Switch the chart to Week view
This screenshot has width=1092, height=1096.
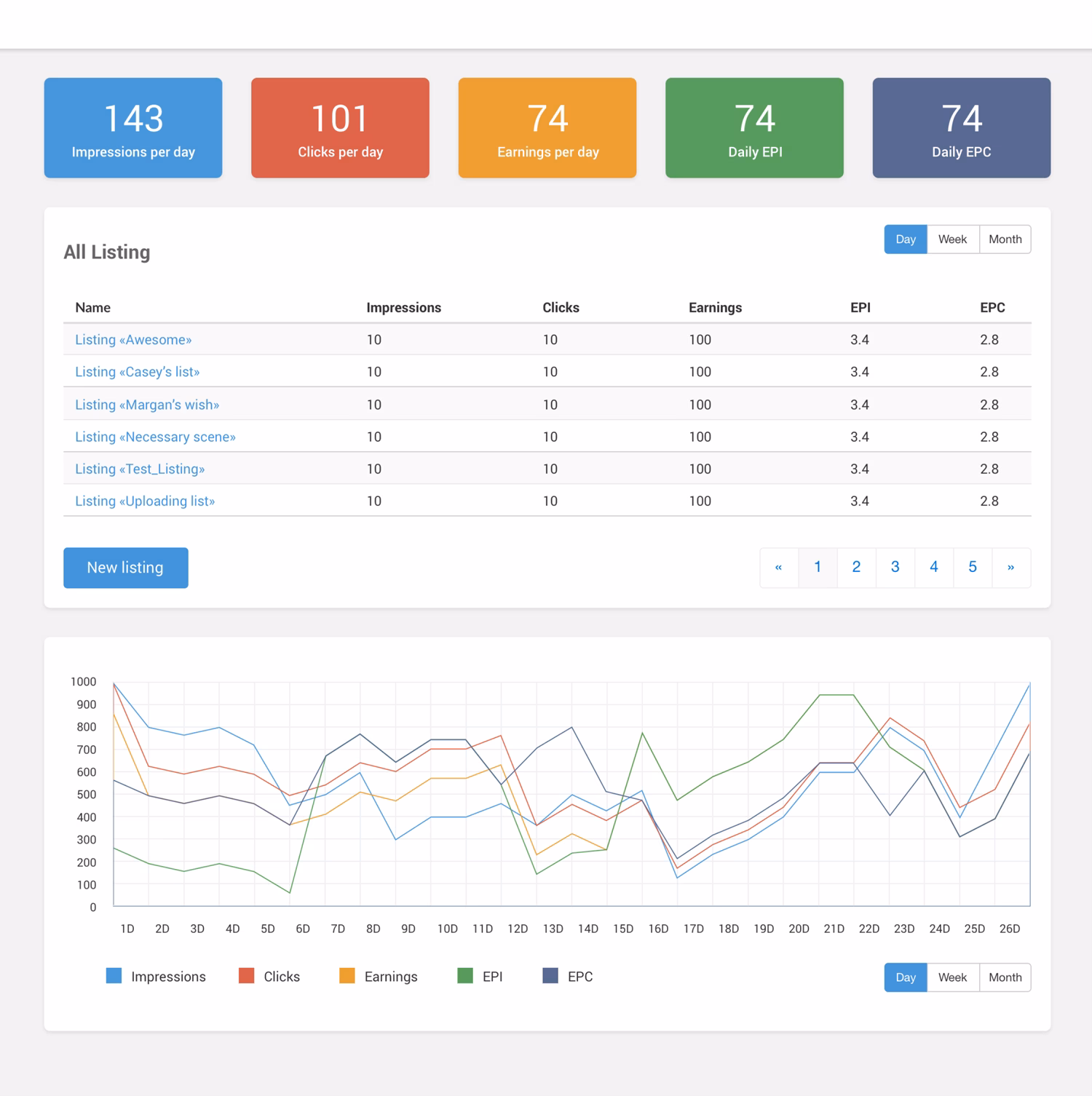point(952,977)
